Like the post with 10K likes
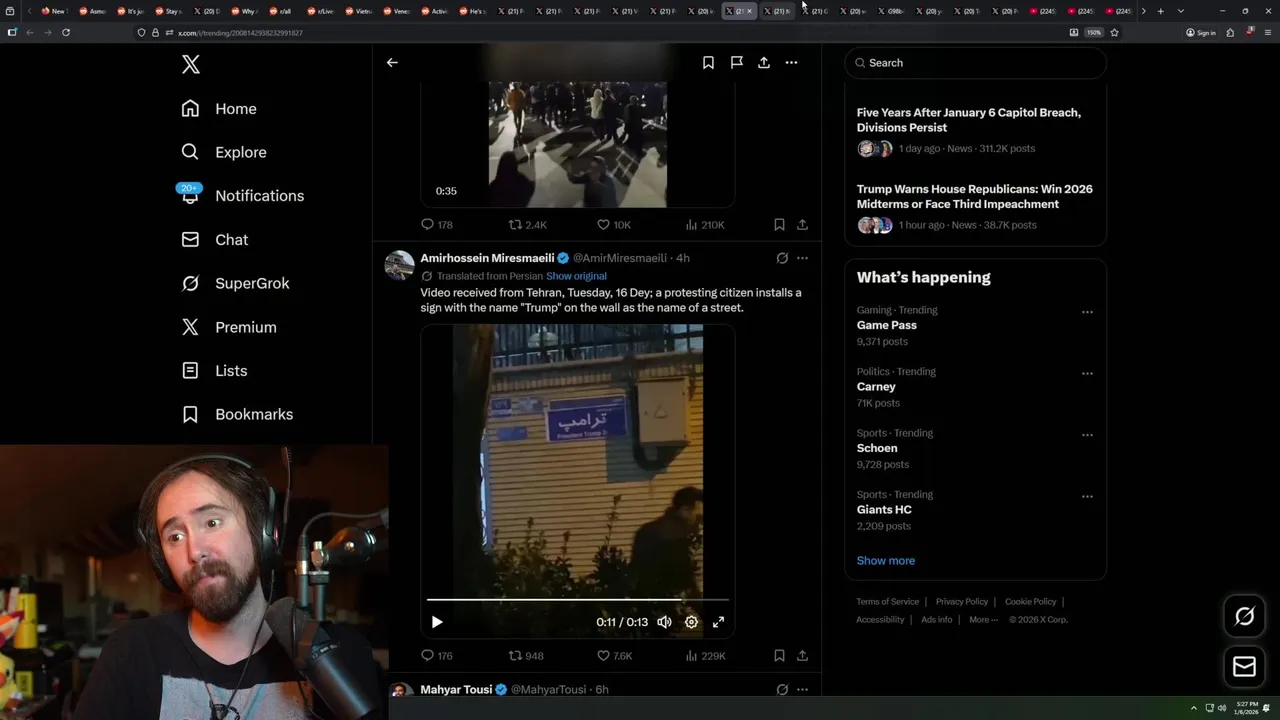The height and width of the screenshot is (720, 1280). [613, 225]
